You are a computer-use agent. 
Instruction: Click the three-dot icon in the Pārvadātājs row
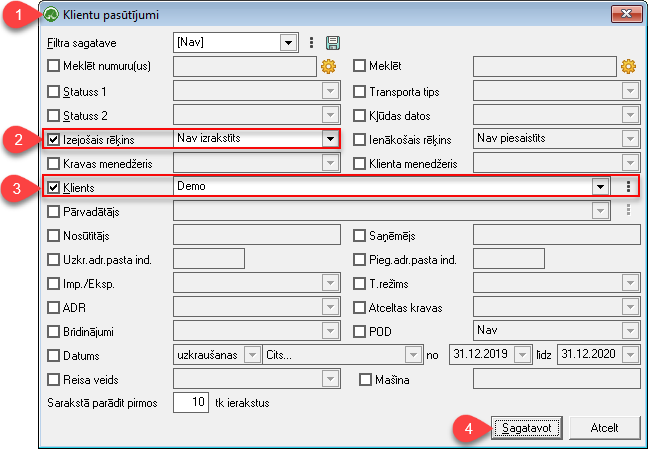pos(628,210)
